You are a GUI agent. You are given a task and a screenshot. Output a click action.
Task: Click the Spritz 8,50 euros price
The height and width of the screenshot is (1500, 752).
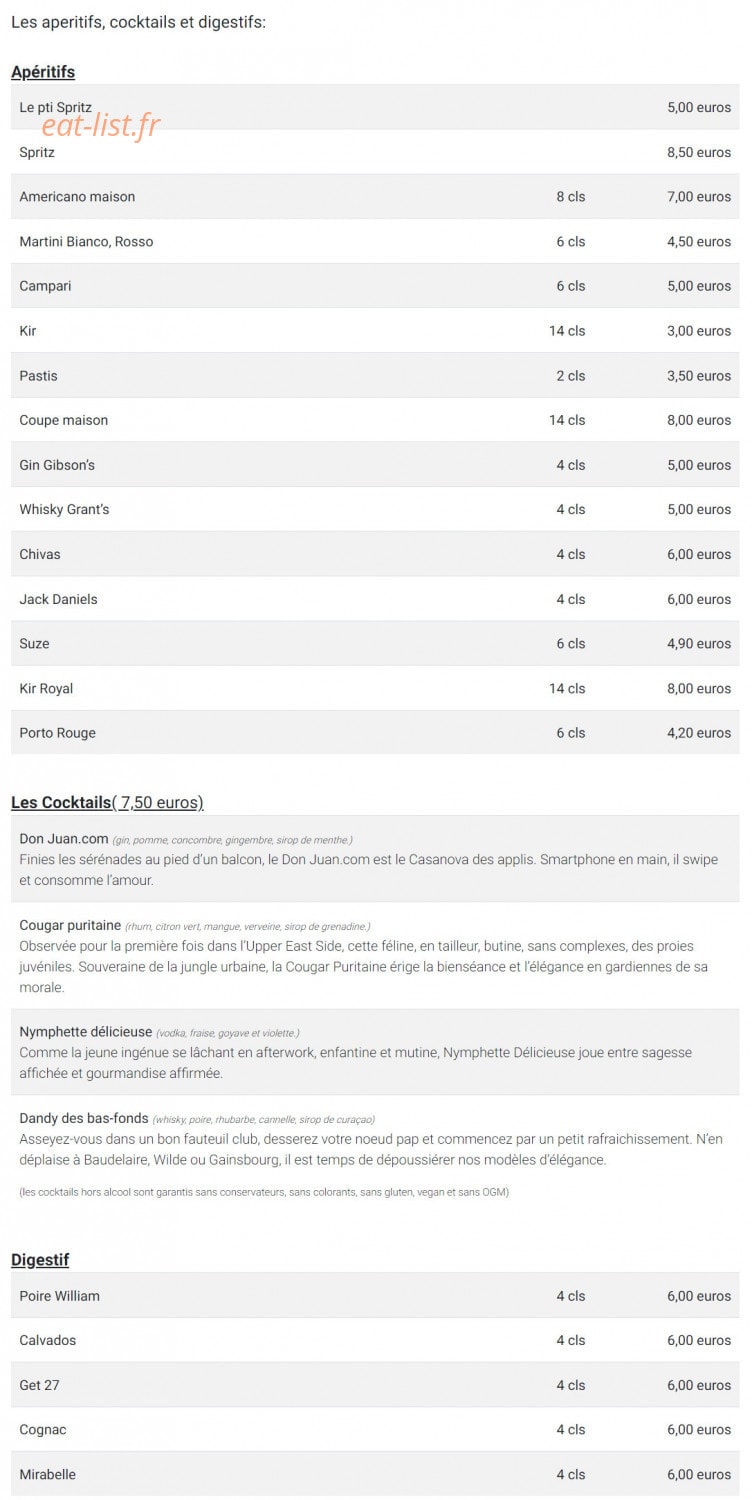[699, 152]
